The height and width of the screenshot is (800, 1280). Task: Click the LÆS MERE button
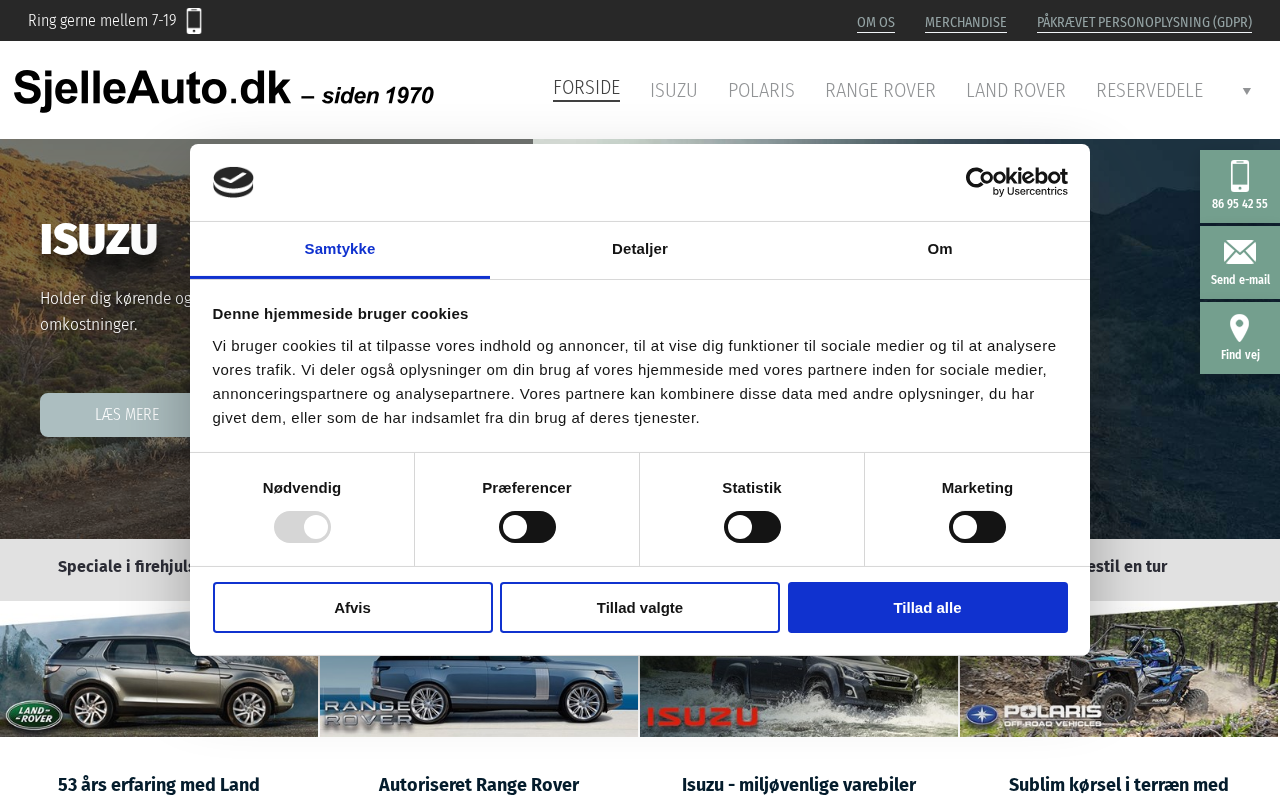pos(127,415)
